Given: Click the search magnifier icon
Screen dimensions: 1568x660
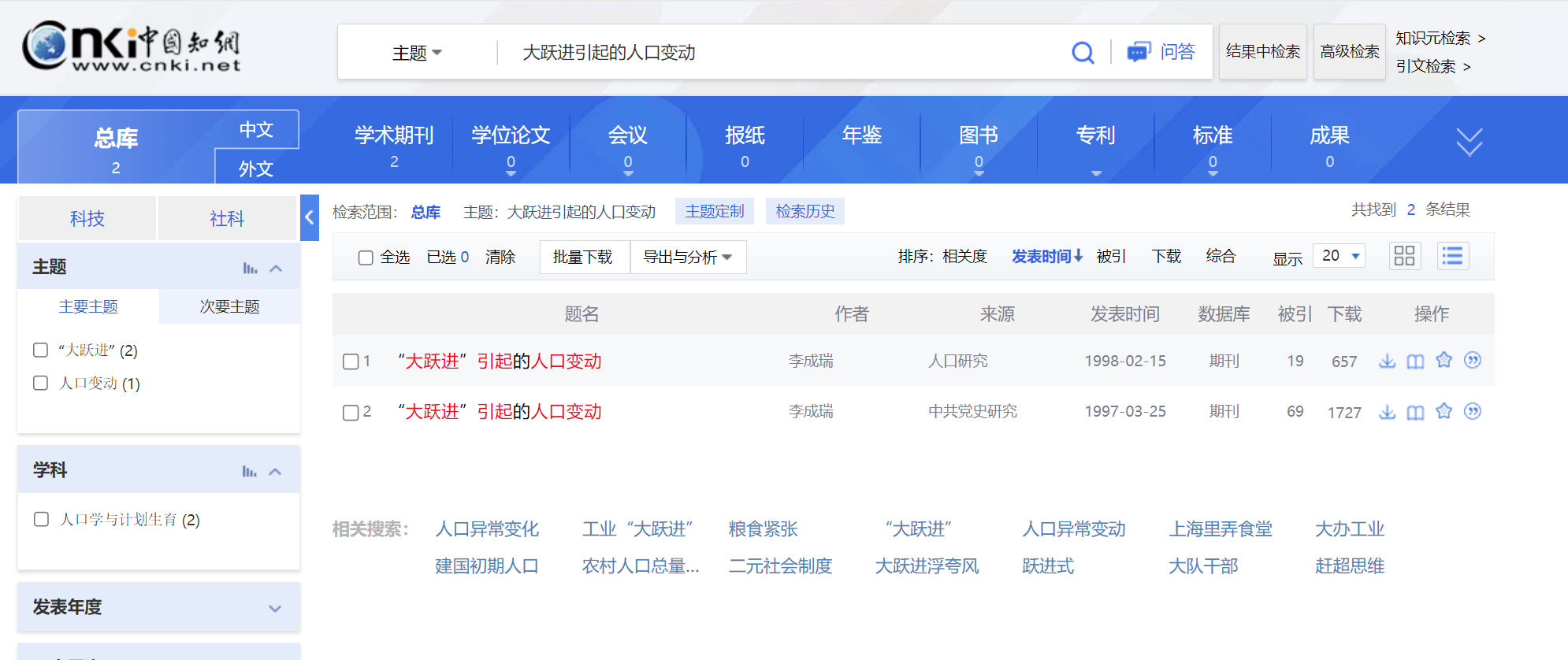Looking at the screenshot, I should pos(1083,53).
